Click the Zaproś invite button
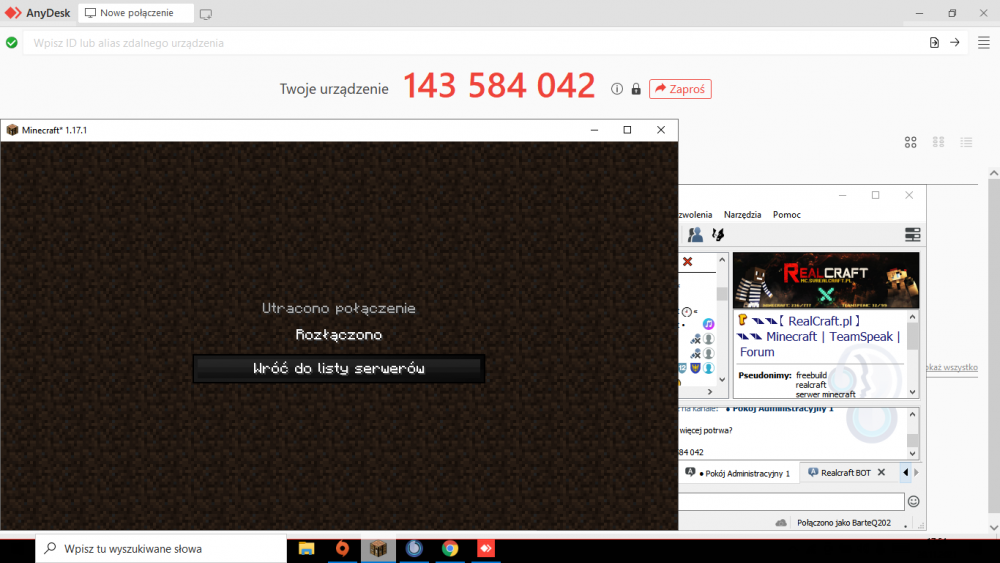This screenshot has width=1000, height=563. [x=679, y=88]
